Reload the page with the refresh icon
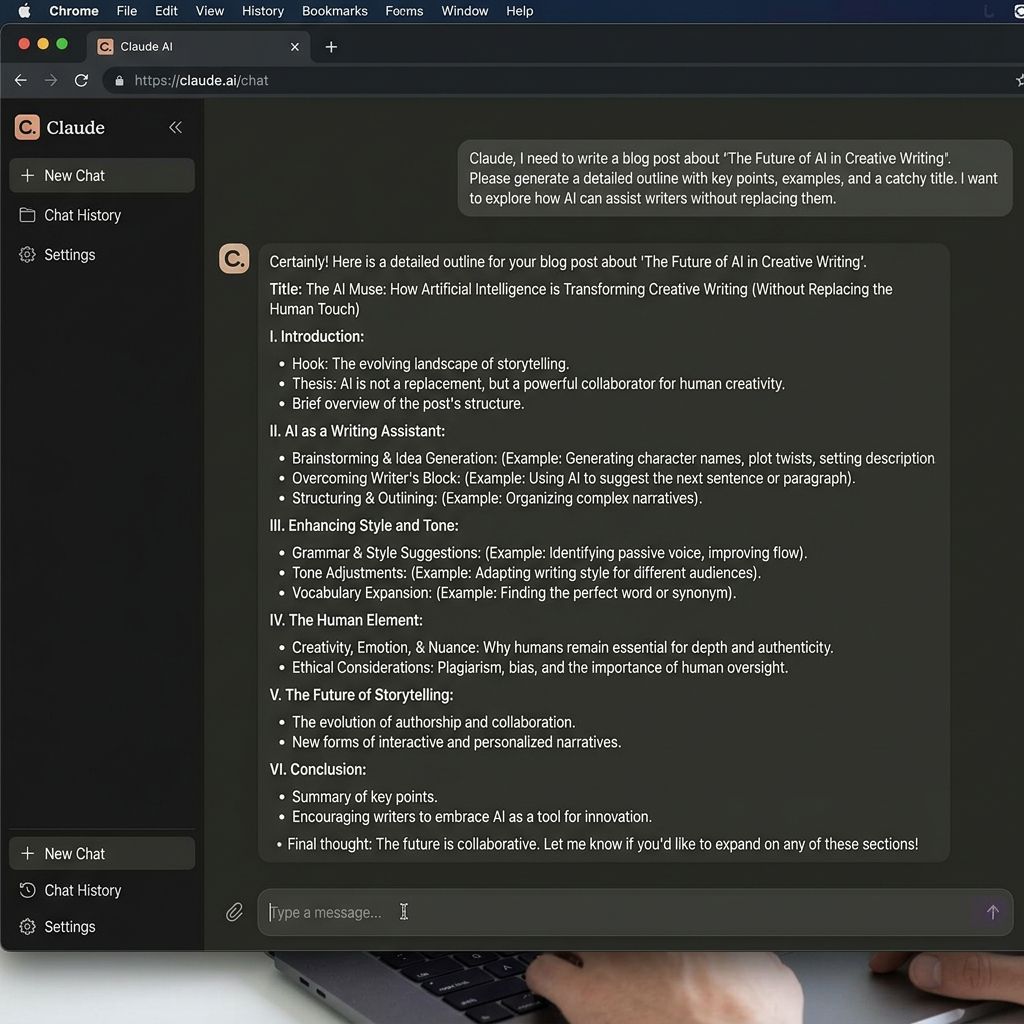 pos(82,80)
